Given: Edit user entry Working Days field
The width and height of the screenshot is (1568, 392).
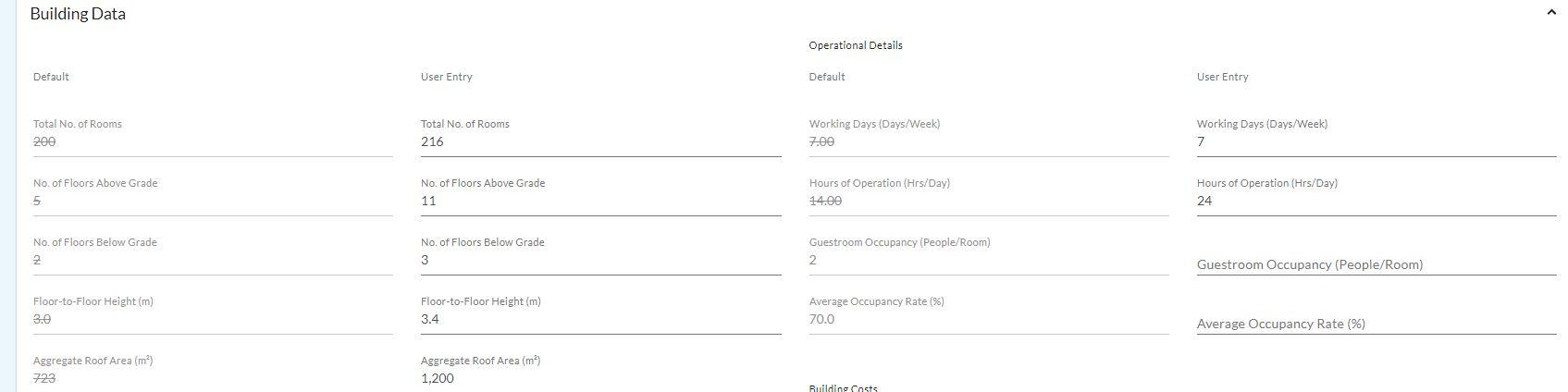Looking at the screenshot, I should click(1375, 142).
